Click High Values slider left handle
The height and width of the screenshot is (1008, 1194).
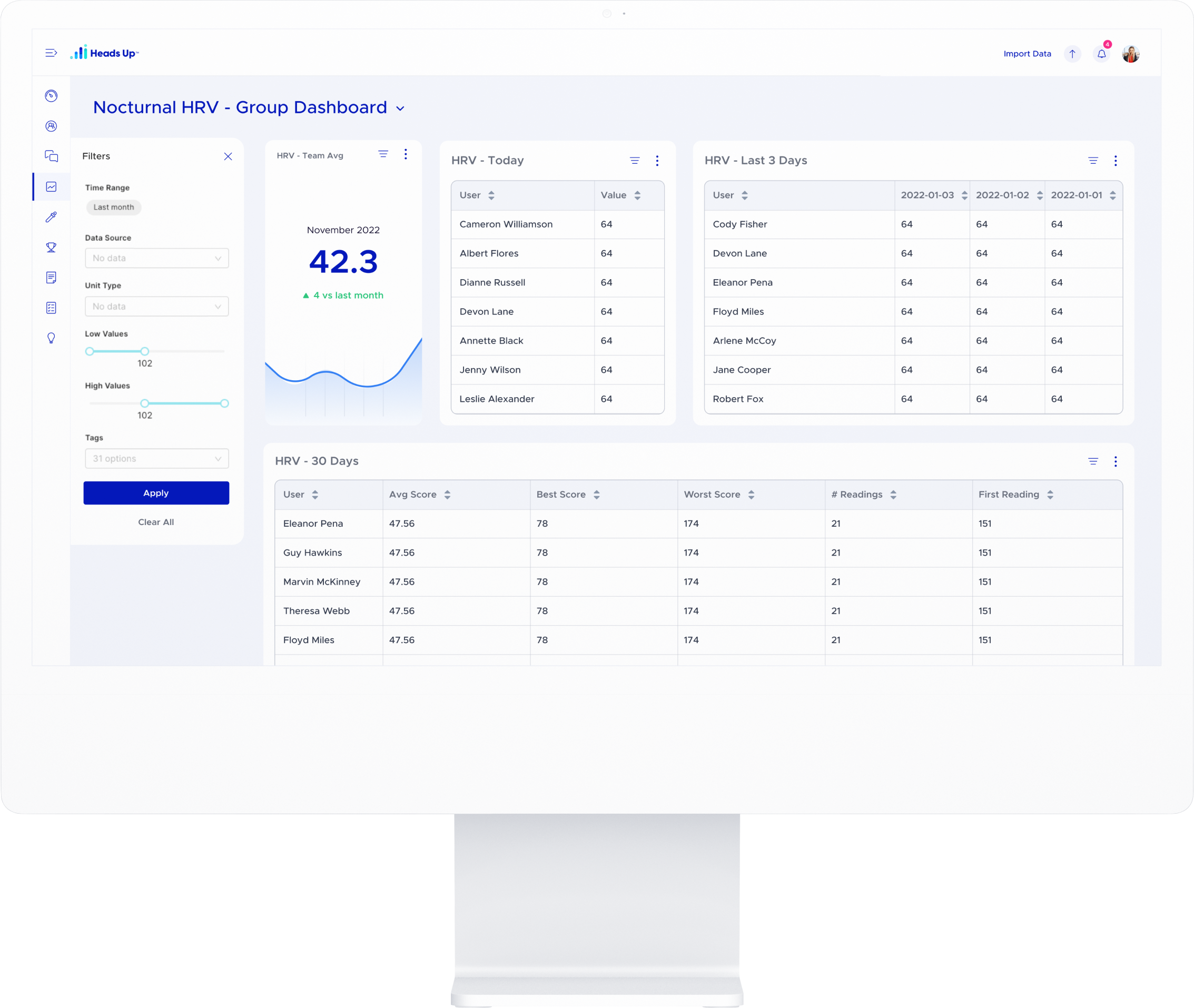click(x=145, y=403)
